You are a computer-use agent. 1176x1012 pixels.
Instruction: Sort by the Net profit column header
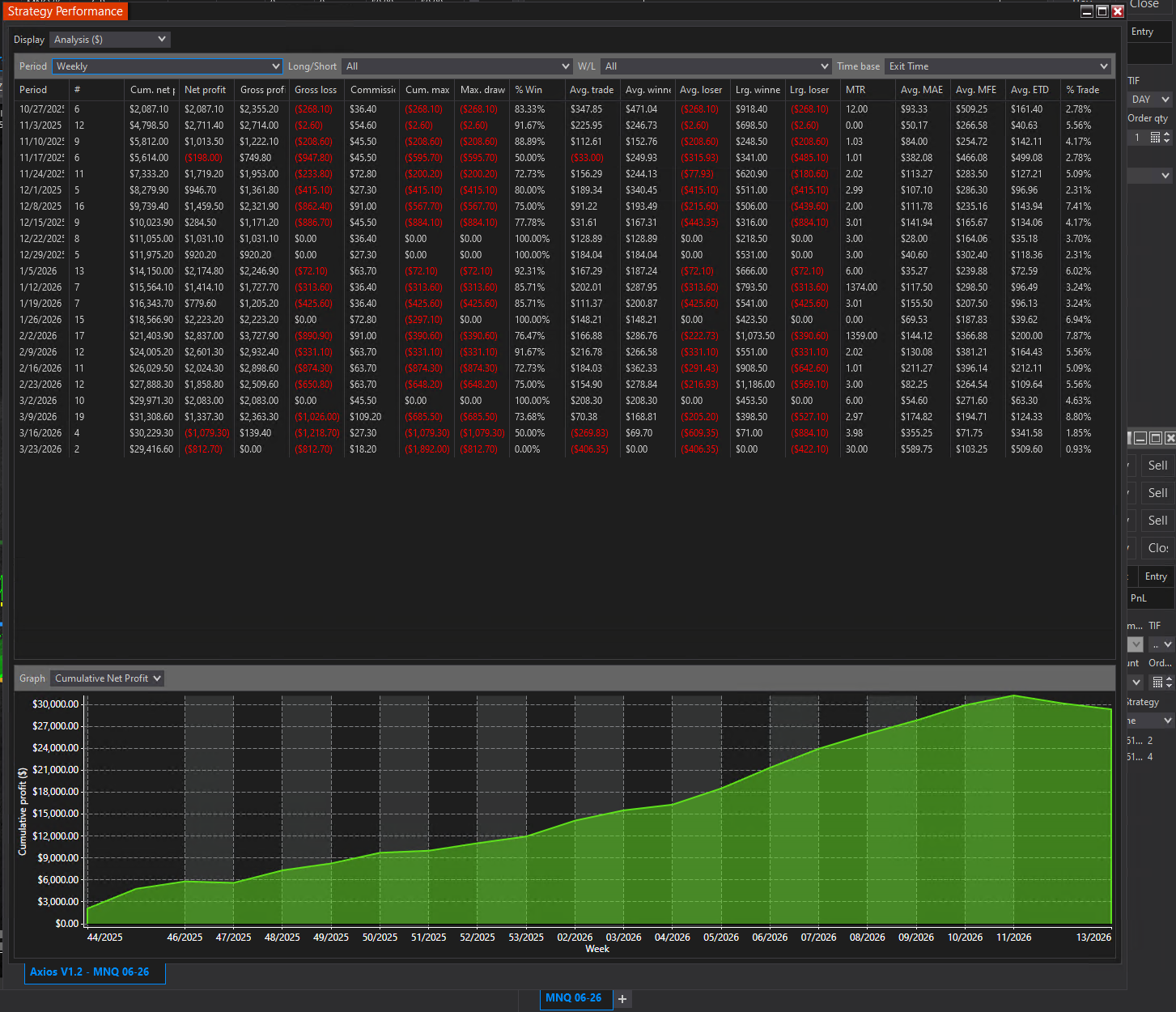coord(206,90)
